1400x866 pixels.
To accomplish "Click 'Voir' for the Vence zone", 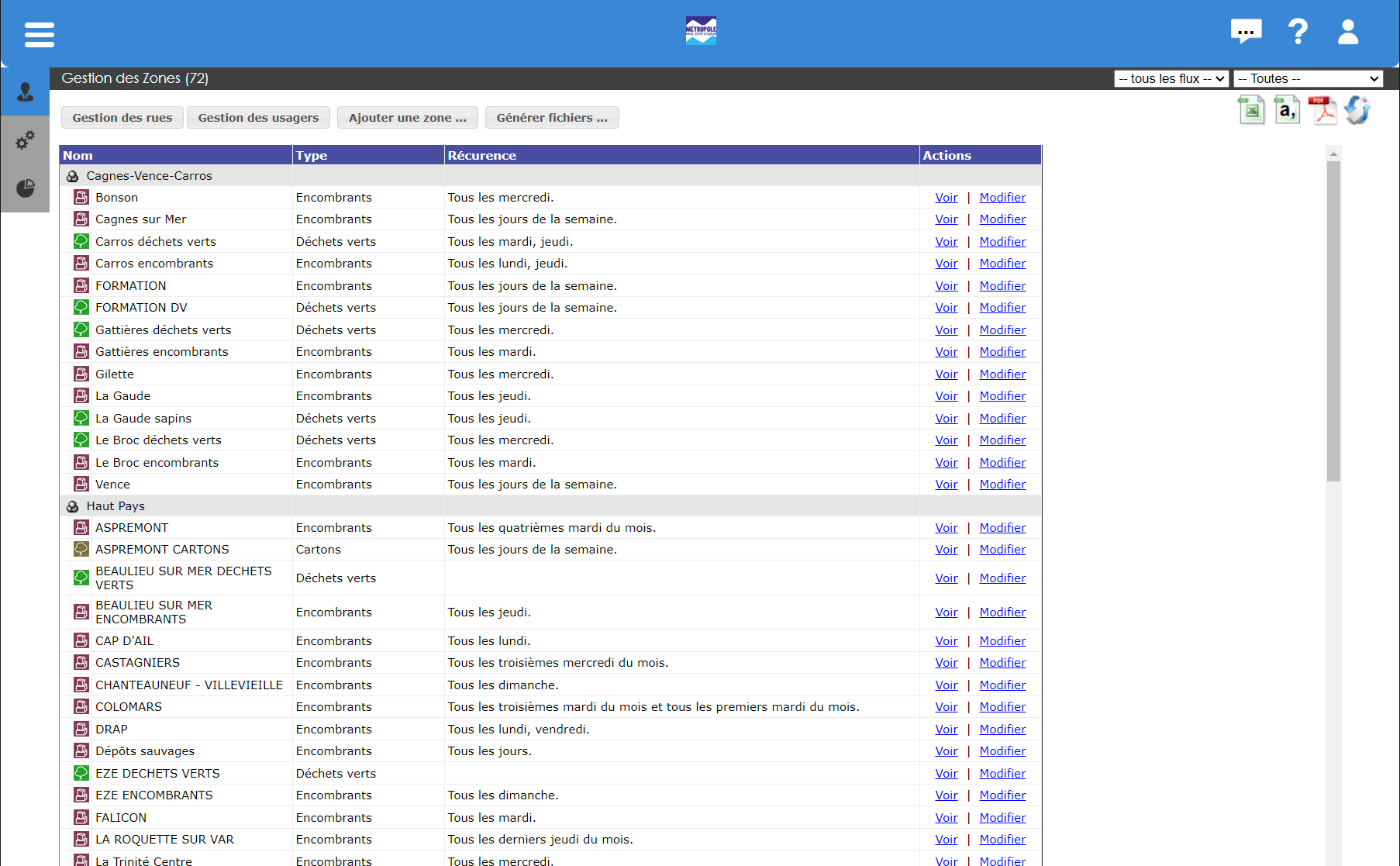I will point(946,485).
